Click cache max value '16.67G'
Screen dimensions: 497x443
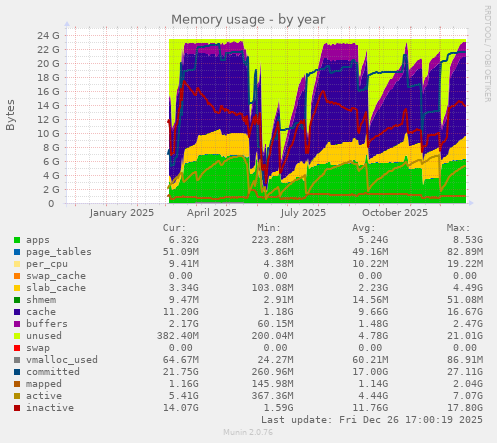pyautogui.click(x=465, y=312)
